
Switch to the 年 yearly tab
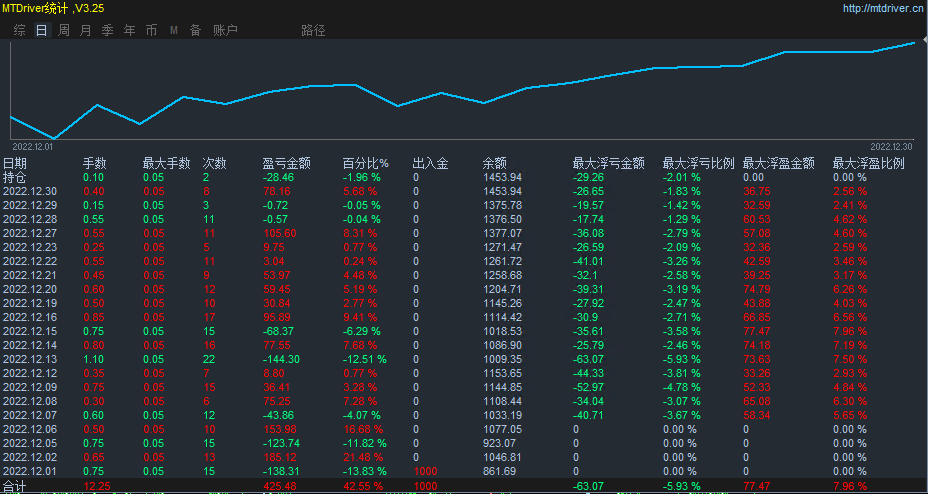pos(130,31)
